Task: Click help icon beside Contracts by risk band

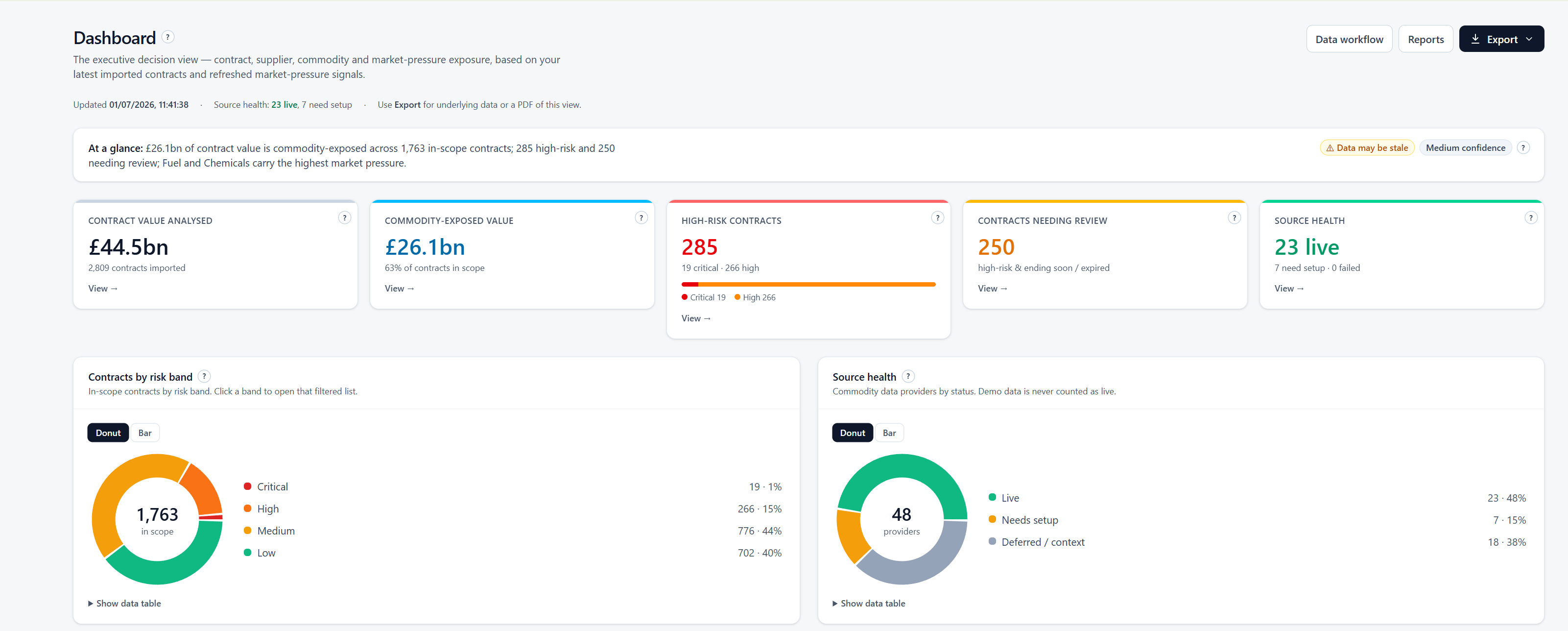Action: (205, 376)
